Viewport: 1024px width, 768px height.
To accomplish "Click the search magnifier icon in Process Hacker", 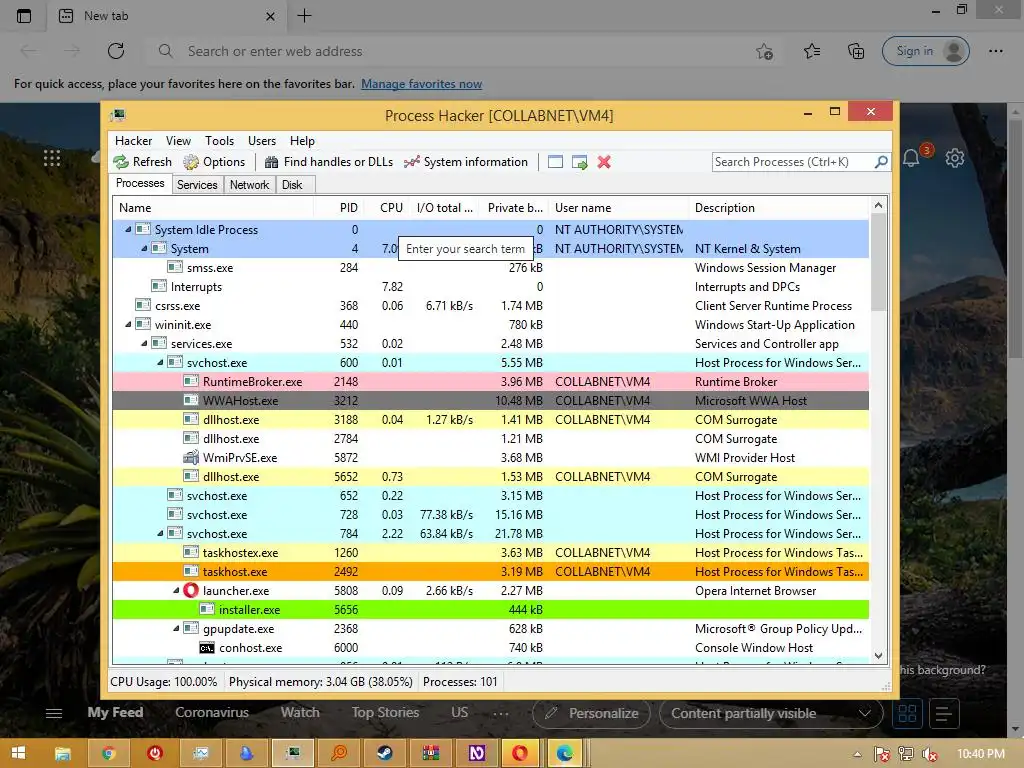I will tap(881, 161).
